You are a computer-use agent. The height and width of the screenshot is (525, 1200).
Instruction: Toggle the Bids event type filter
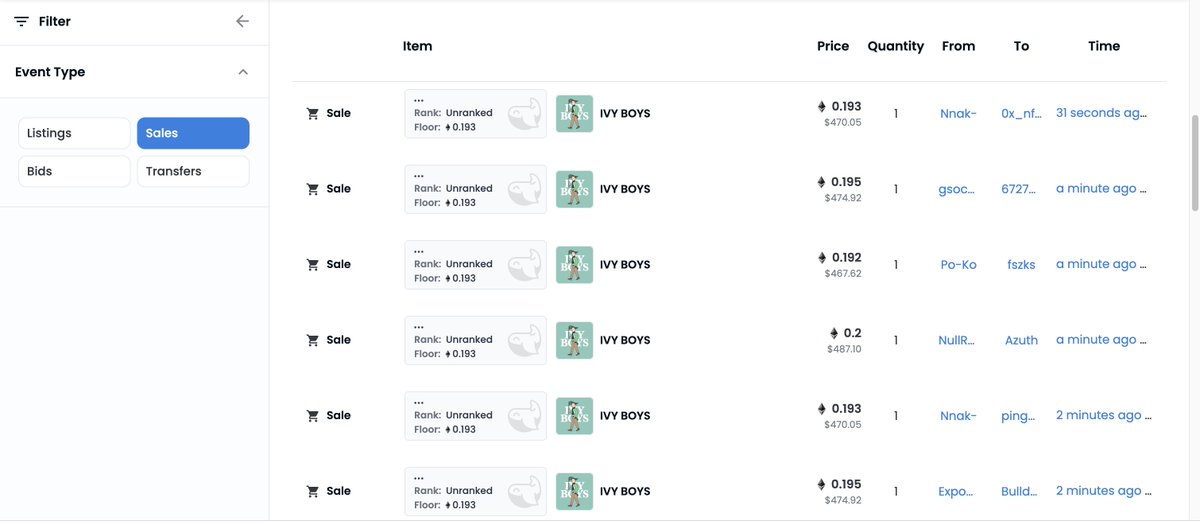[x=74, y=171]
